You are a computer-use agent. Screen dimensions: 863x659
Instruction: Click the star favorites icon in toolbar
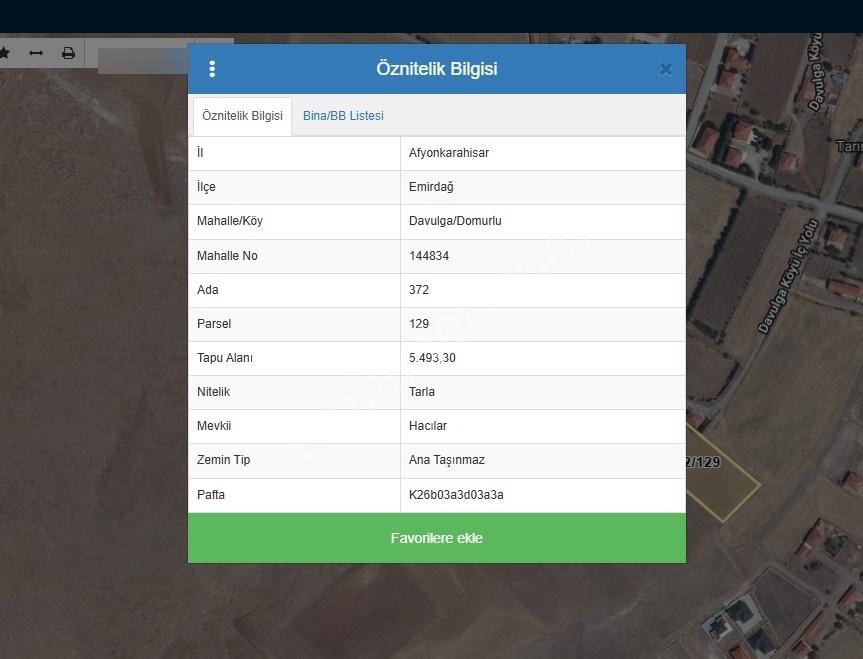[x=4, y=53]
